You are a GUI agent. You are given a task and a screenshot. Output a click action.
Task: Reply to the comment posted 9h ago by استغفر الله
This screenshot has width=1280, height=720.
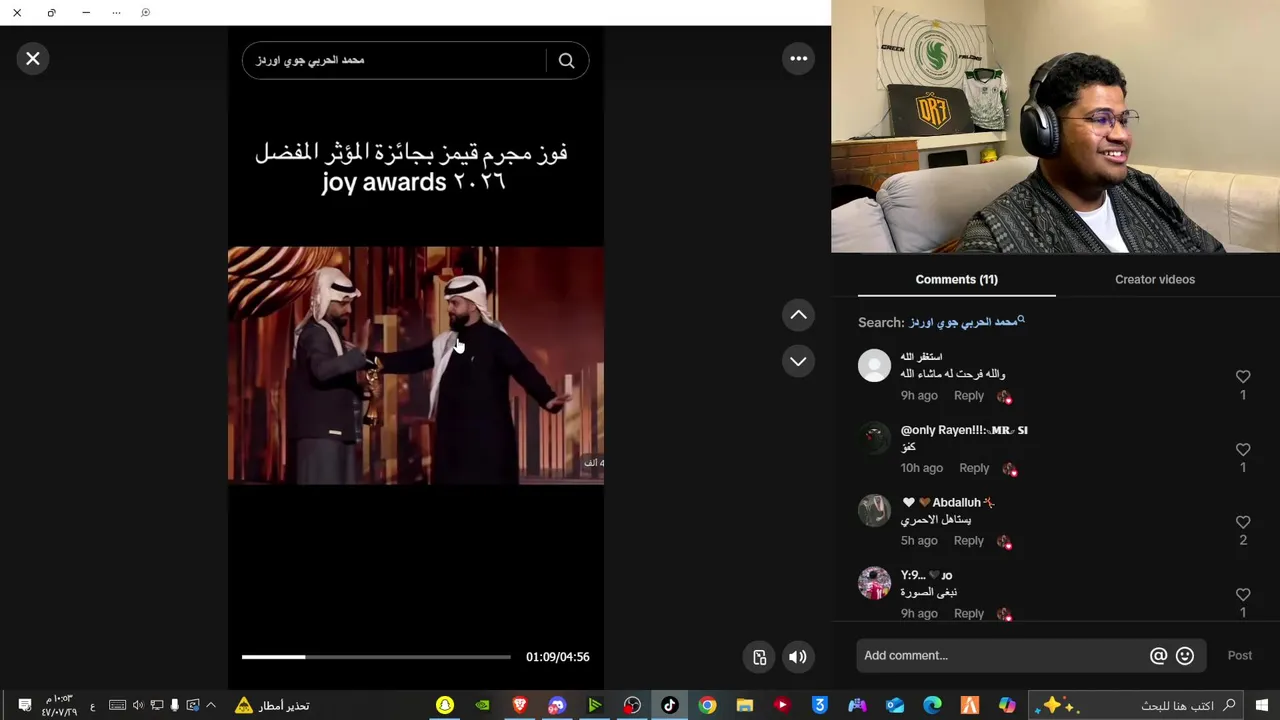[968, 396]
